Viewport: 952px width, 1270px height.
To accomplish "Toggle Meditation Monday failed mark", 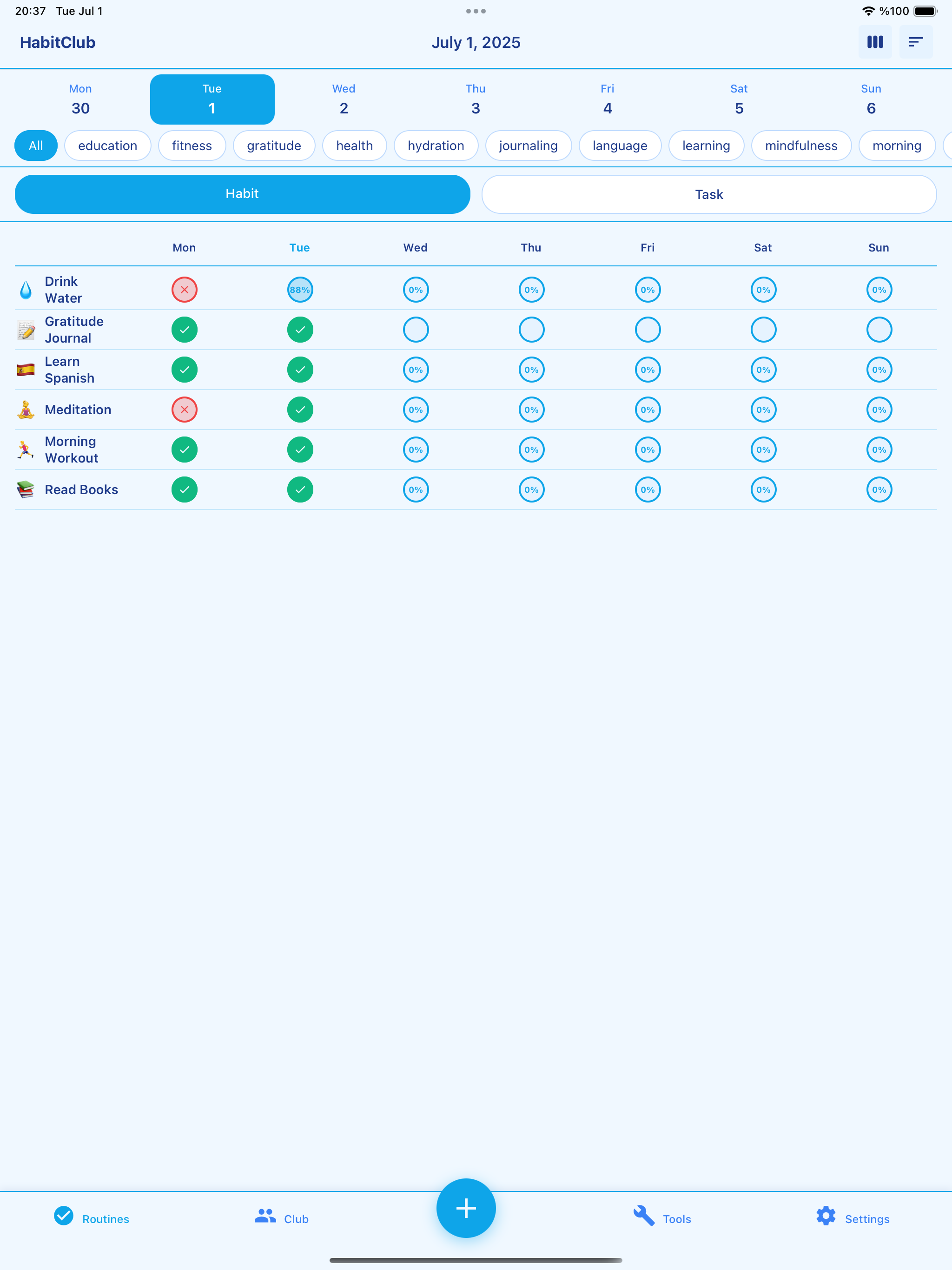I will [185, 410].
